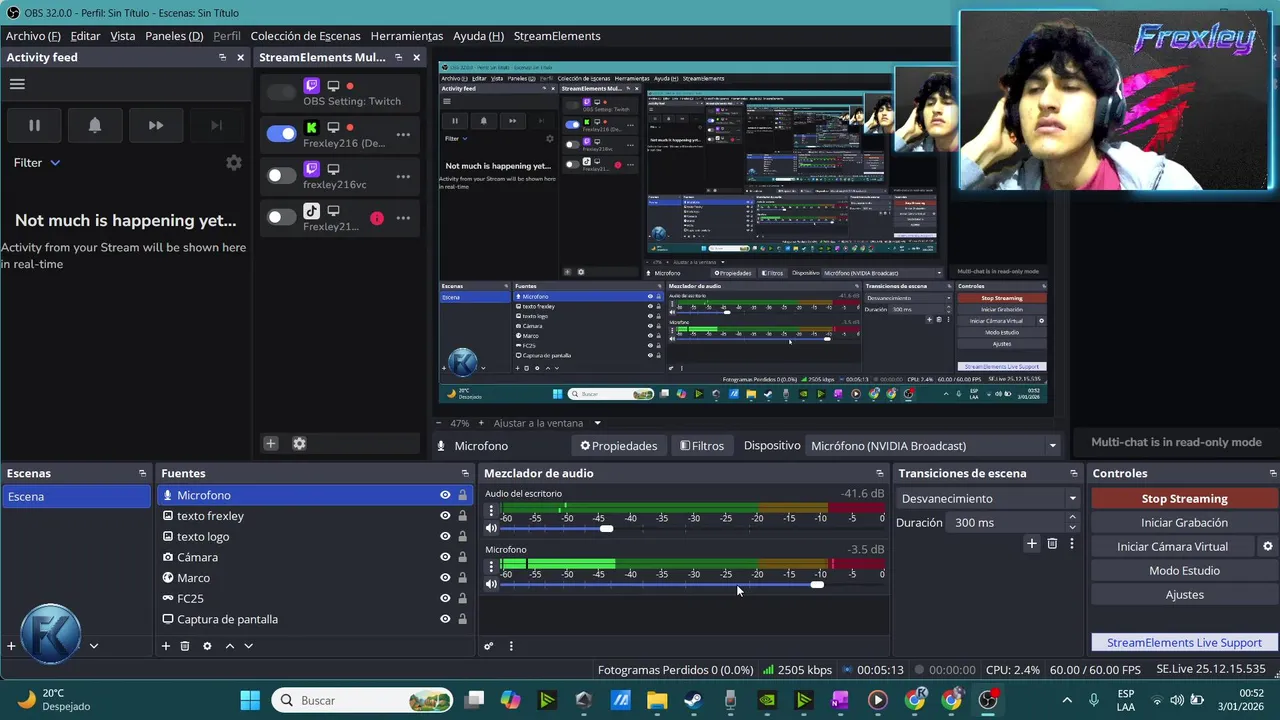Viewport: 1280px width, 720px height.
Task: Click Stop Streaming
Action: point(1184,498)
